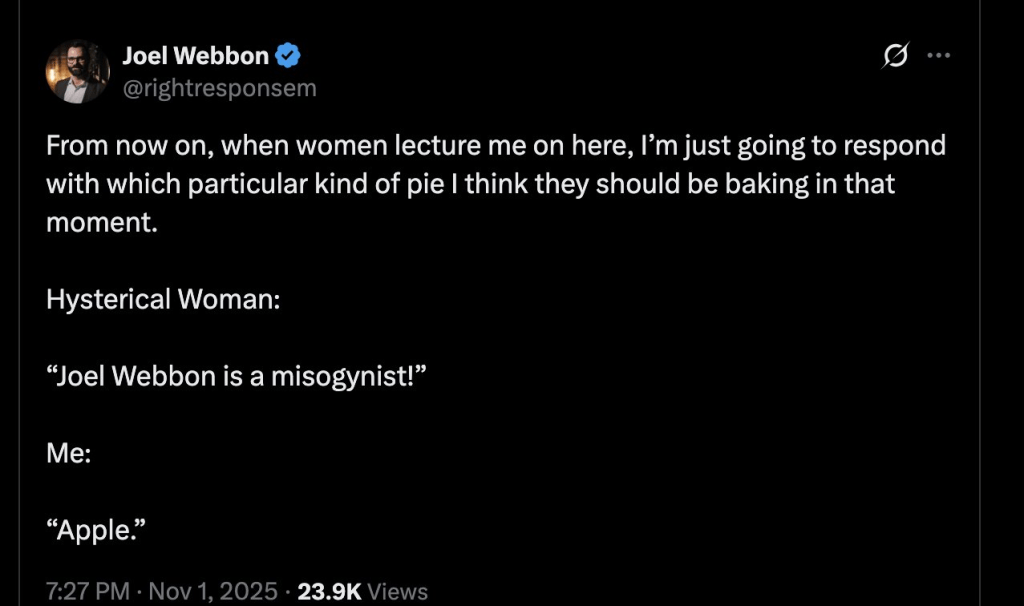
Task: Click the "Hysterical Woman:" line
Action: click(163, 299)
